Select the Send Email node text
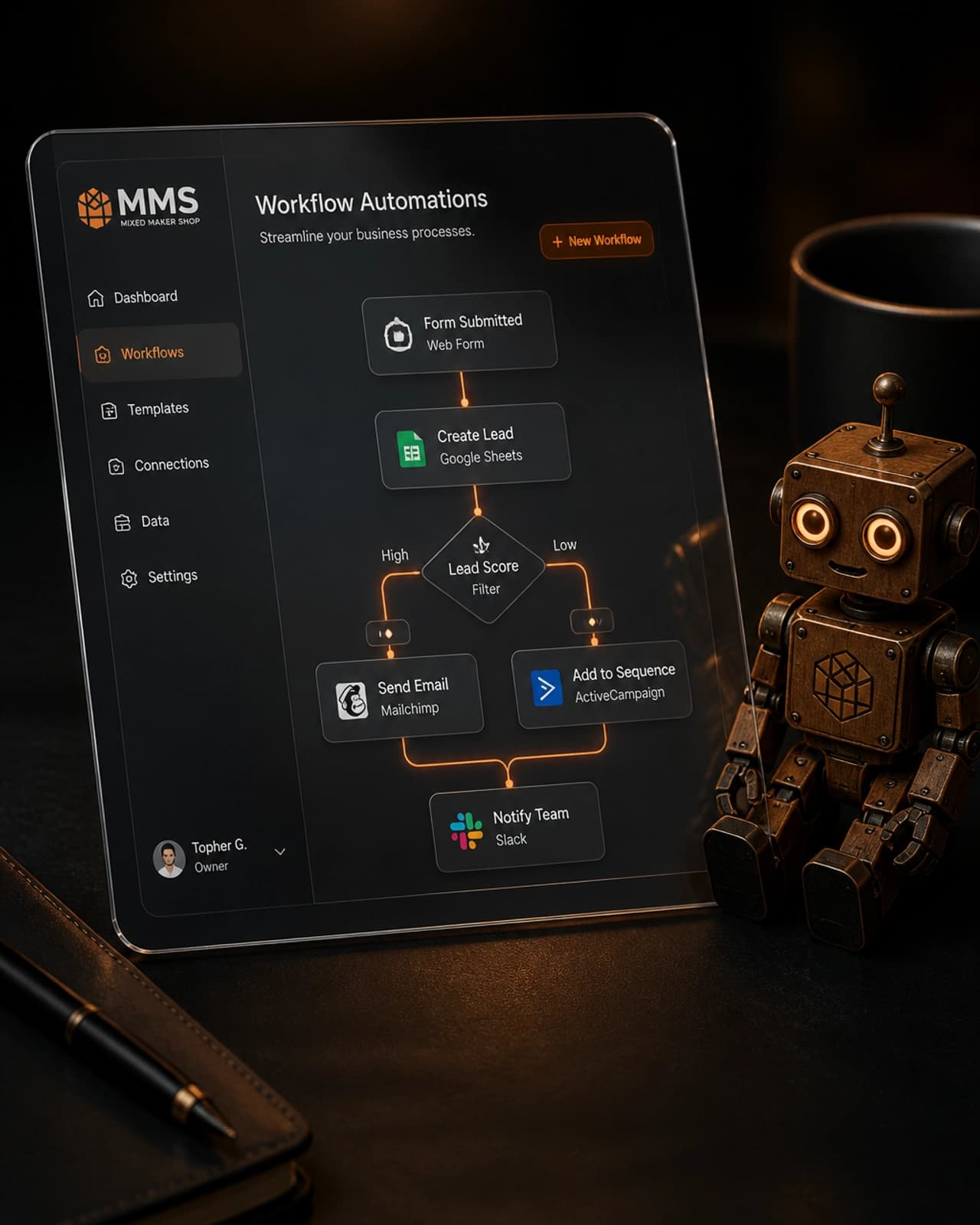 [x=413, y=686]
